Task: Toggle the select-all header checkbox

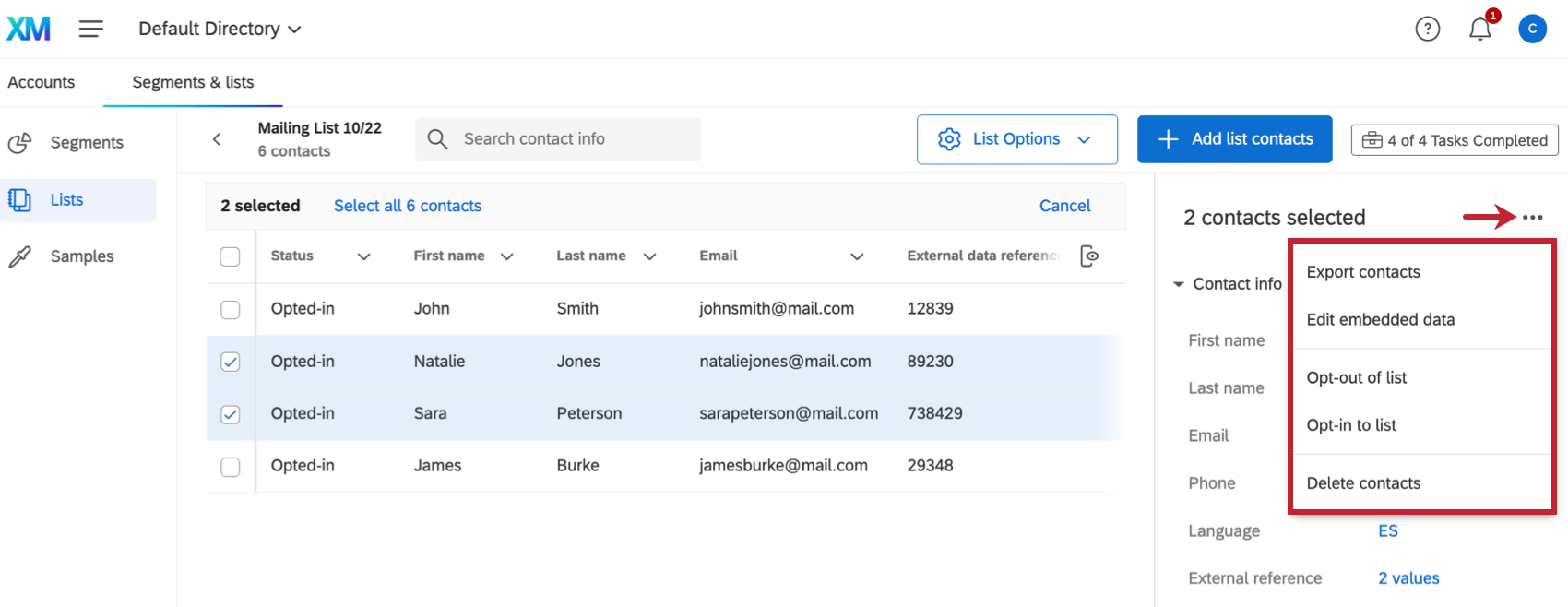Action: coord(231,256)
